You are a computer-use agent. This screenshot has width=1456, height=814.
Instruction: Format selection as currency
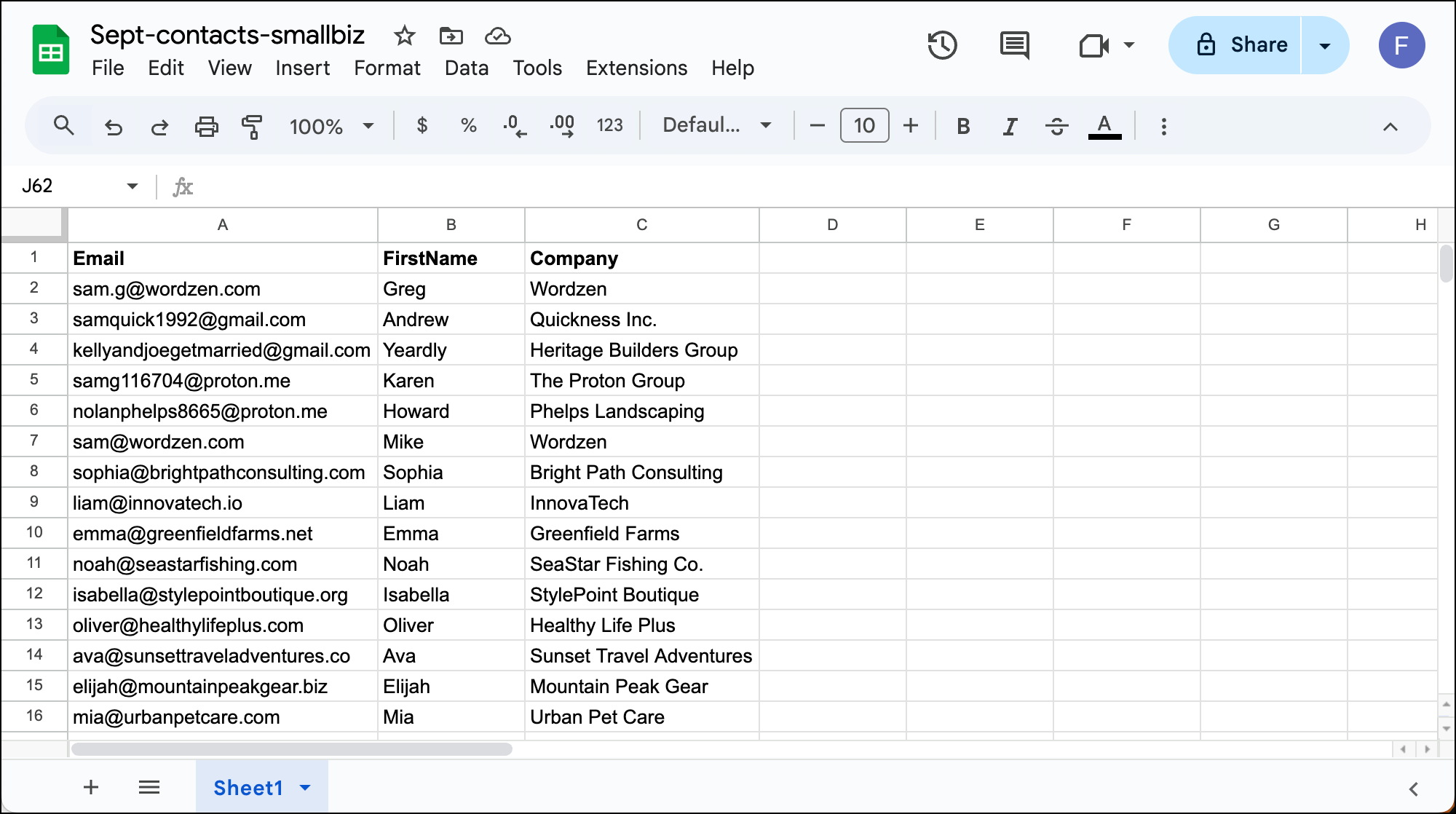tap(422, 125)
